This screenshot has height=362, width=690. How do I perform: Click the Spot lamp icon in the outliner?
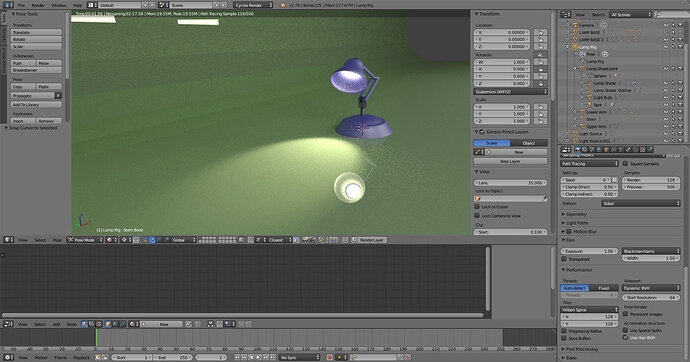590,105
